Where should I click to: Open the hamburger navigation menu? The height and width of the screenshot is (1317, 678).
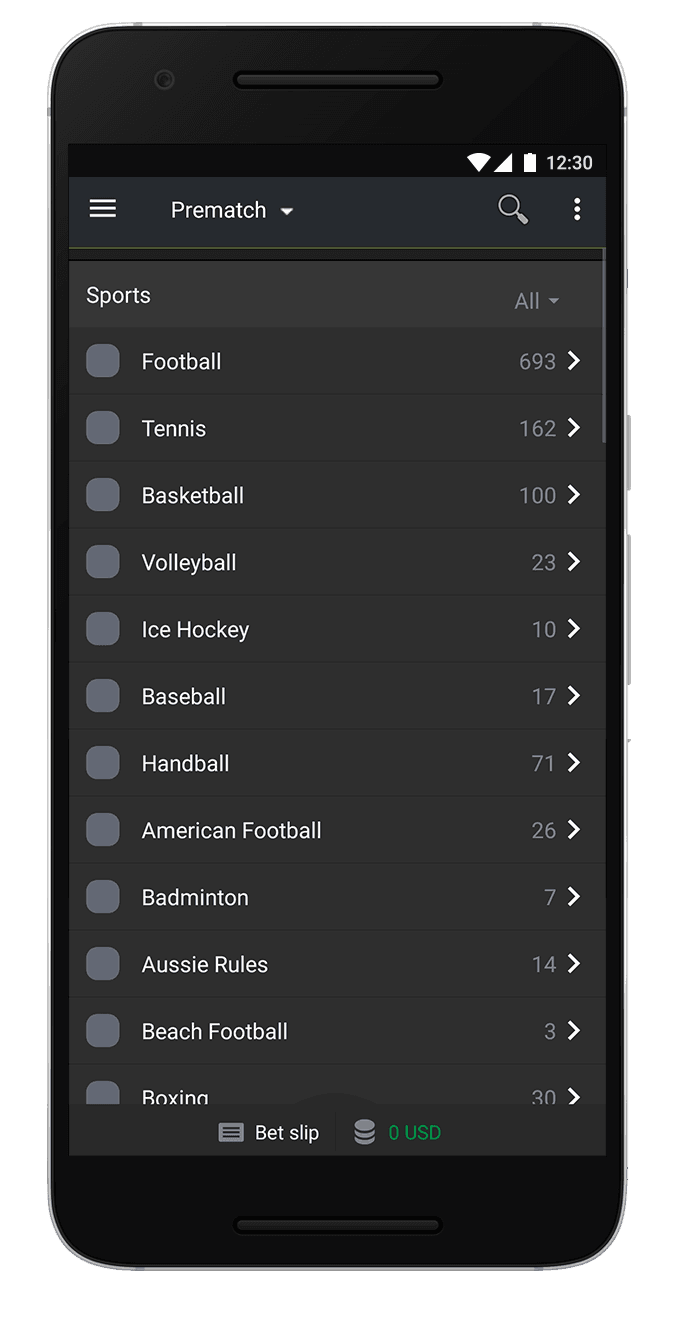coord(103,209)
